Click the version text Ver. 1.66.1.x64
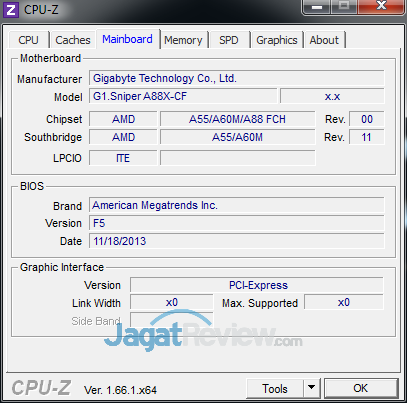The image size is (407, 403). pyautogui.click(x=120, y=390)
